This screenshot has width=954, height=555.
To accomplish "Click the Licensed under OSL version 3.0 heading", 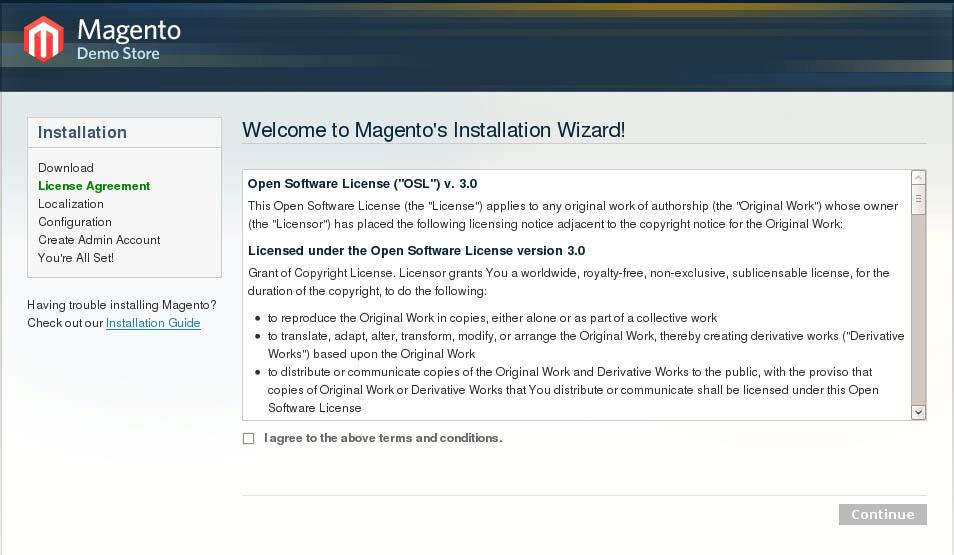I will 416,250.
